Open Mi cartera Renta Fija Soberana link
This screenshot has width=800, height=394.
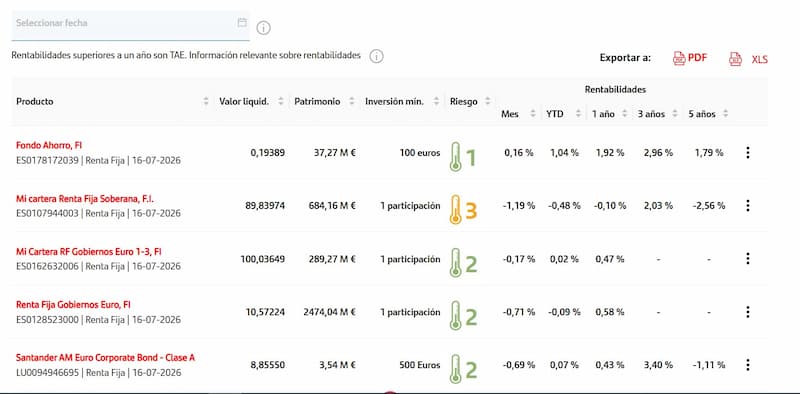(x=85, y=199)
